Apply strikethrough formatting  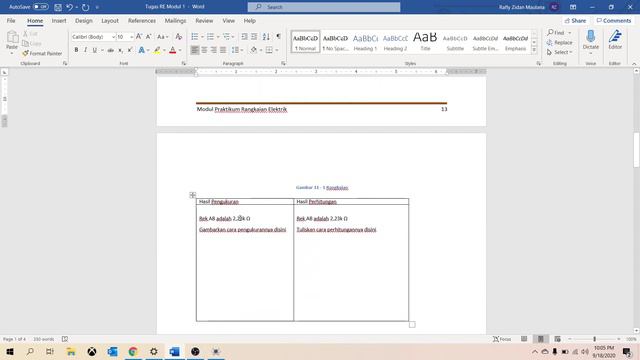click(111, 50)
